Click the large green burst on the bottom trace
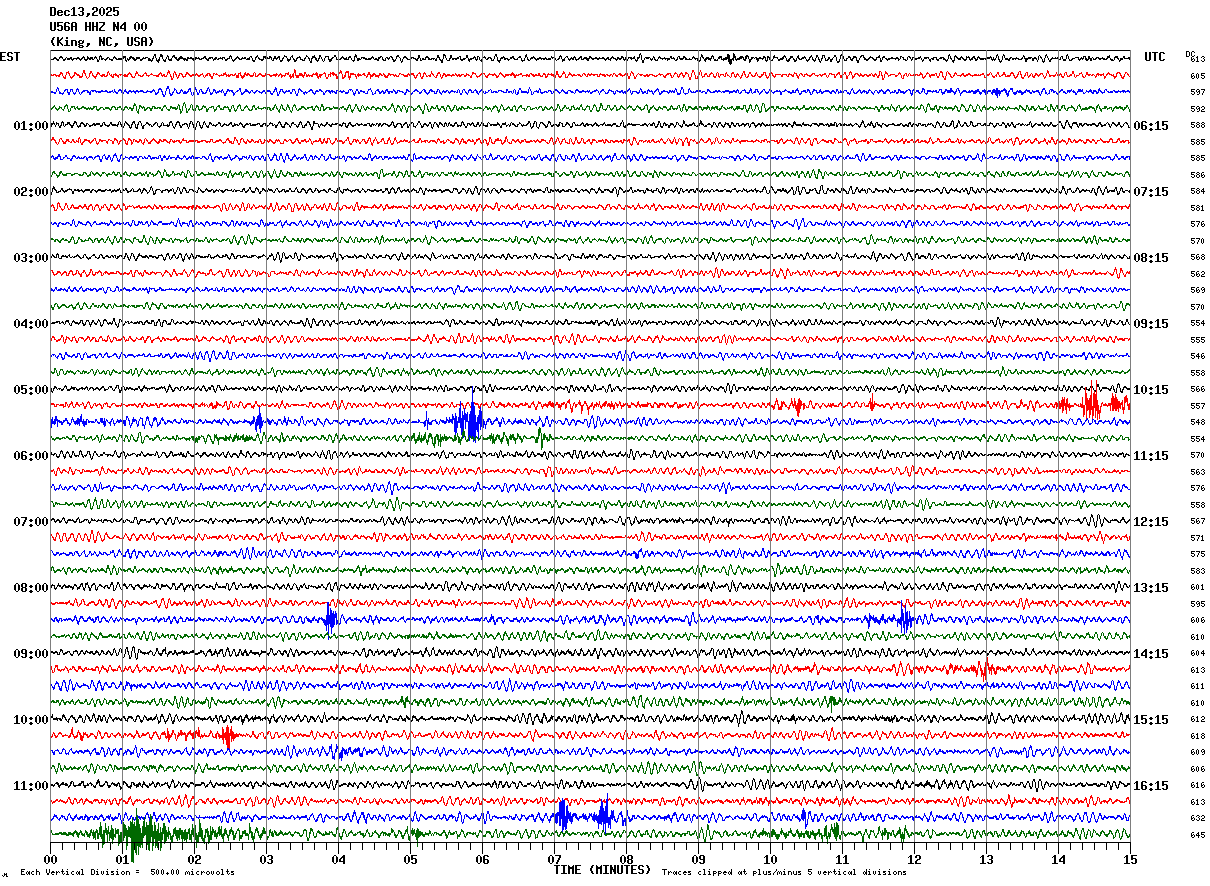This screenshot has width=1210, height=886. tap(140, 833)
